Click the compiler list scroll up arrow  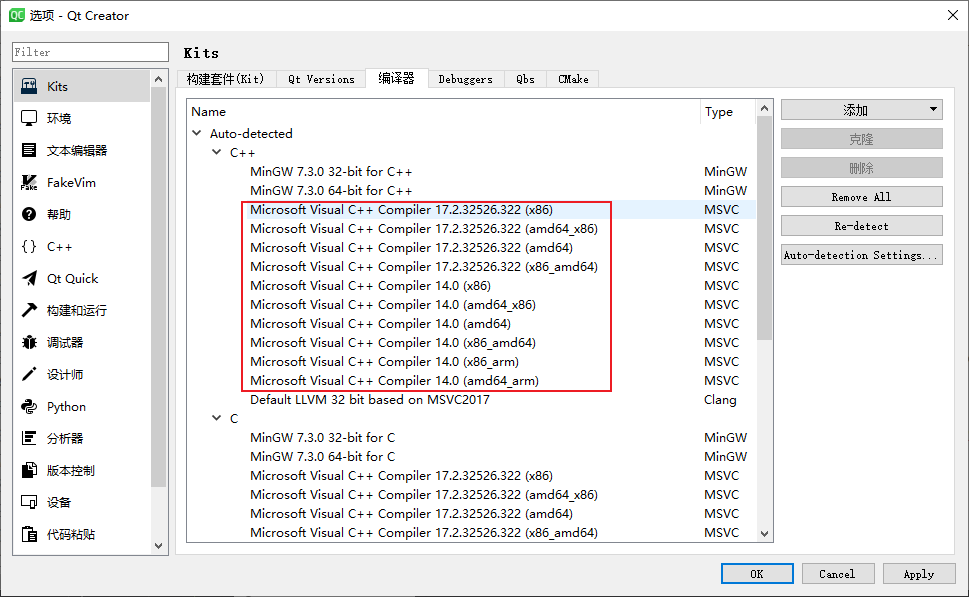pyautogui.click(x=764, y=108)
